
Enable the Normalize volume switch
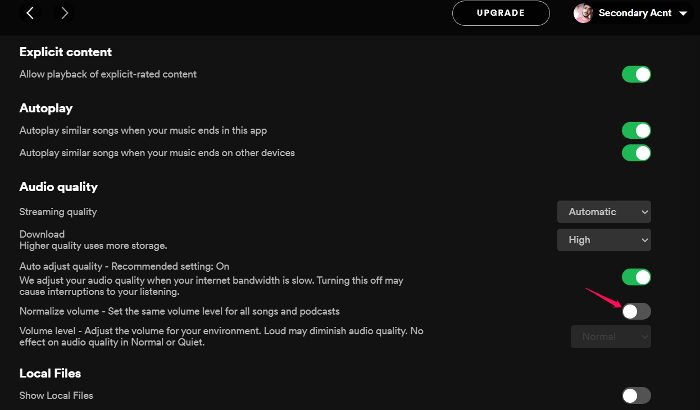(636, 311)
